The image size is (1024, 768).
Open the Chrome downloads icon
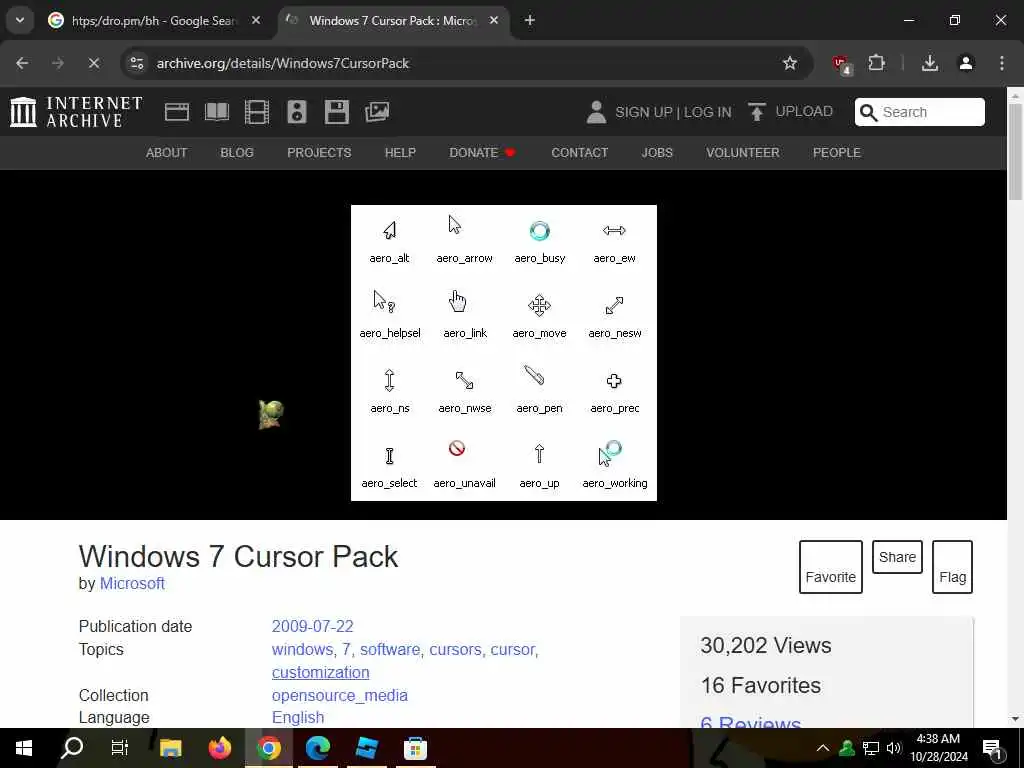[930, 63]
